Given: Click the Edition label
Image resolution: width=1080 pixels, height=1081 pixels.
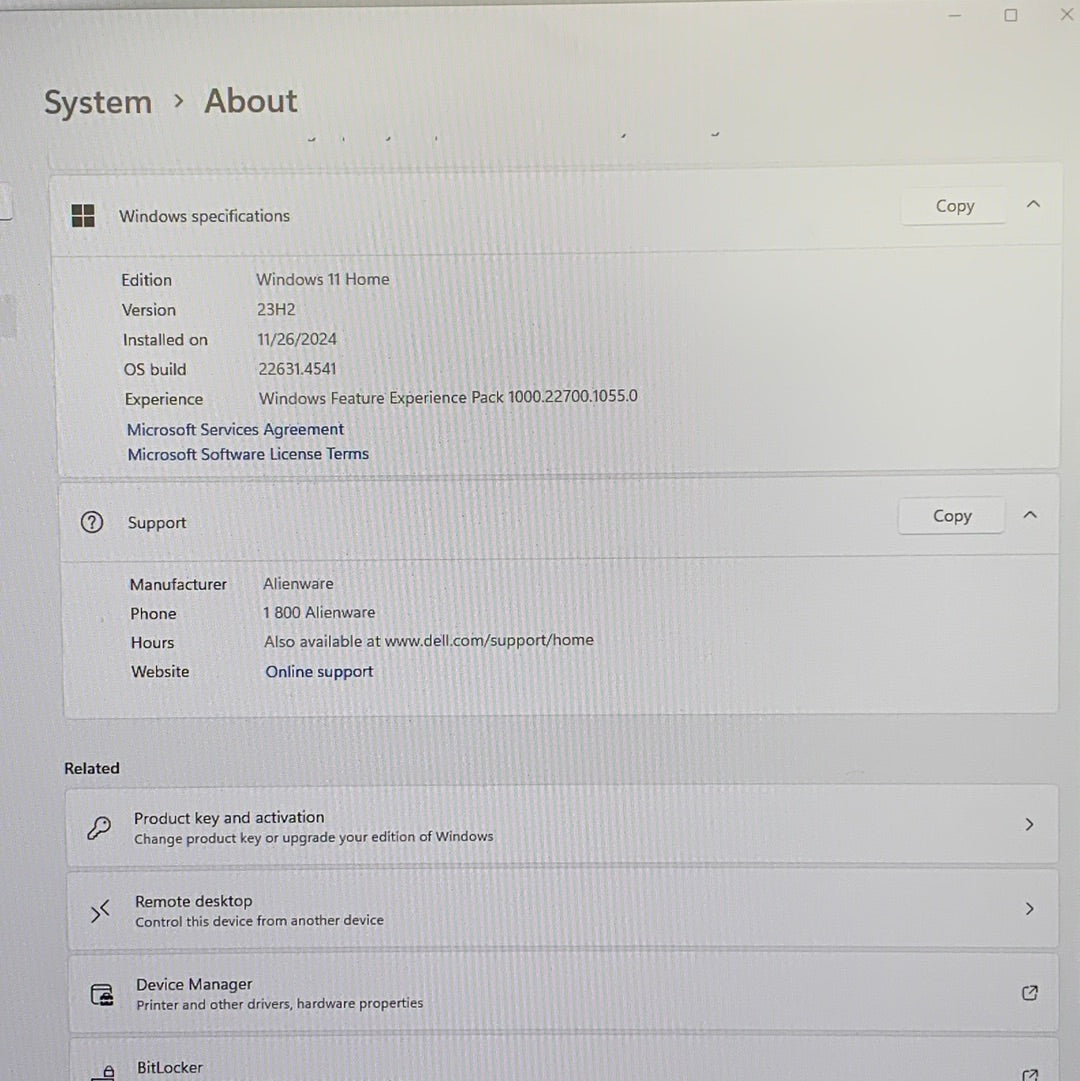Looking at the screenshot, I should [x=146, y=280].
